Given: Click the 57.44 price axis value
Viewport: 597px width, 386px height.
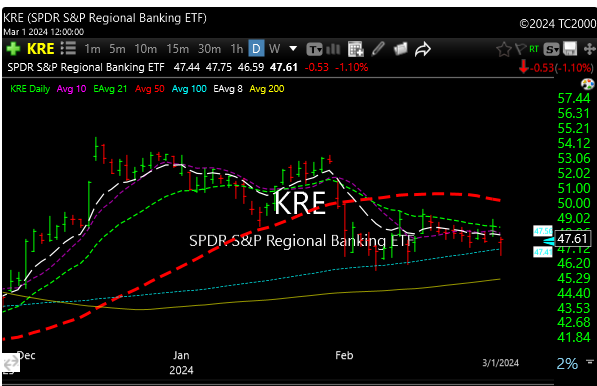Looking at the screenshot, I should [x=574, y=99].
